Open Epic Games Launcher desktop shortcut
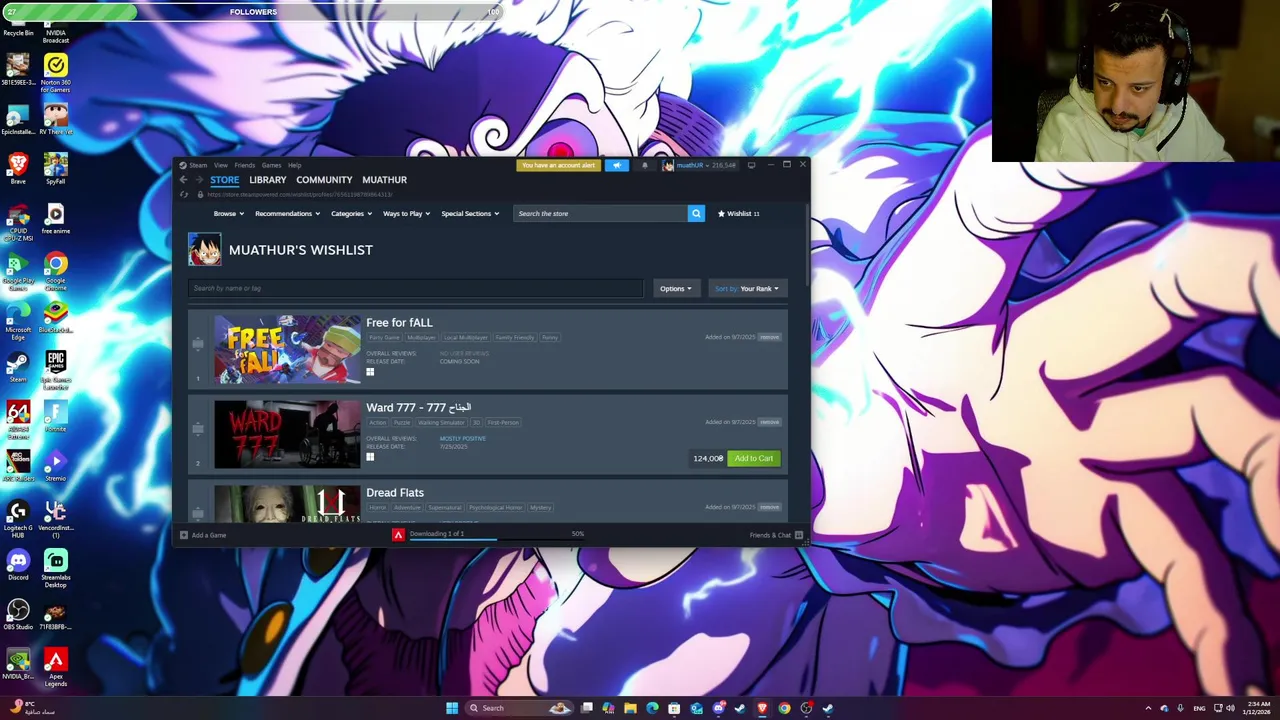The height and width of the screenshot is (720, 1280). (x=56, y=368)
